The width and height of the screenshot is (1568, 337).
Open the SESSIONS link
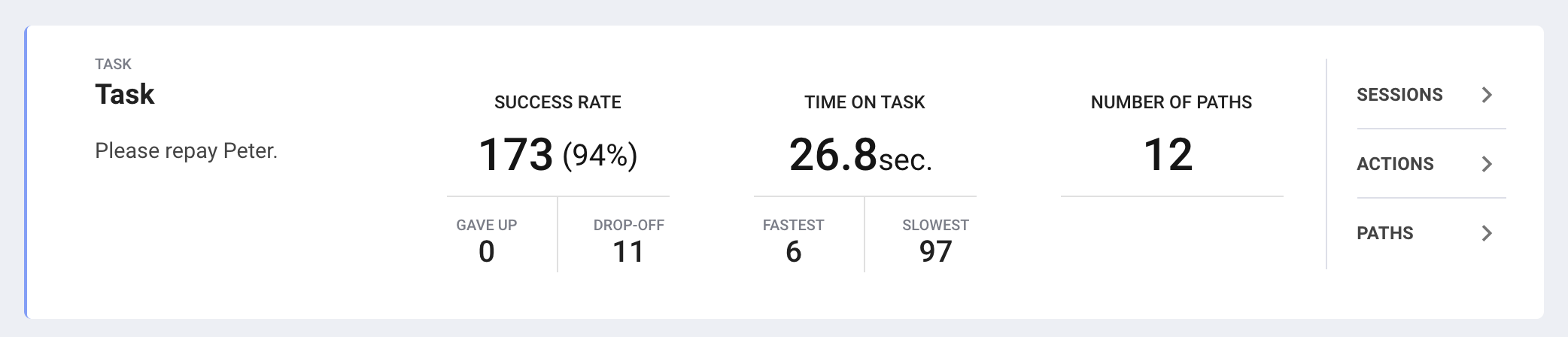coord(1431,95)
